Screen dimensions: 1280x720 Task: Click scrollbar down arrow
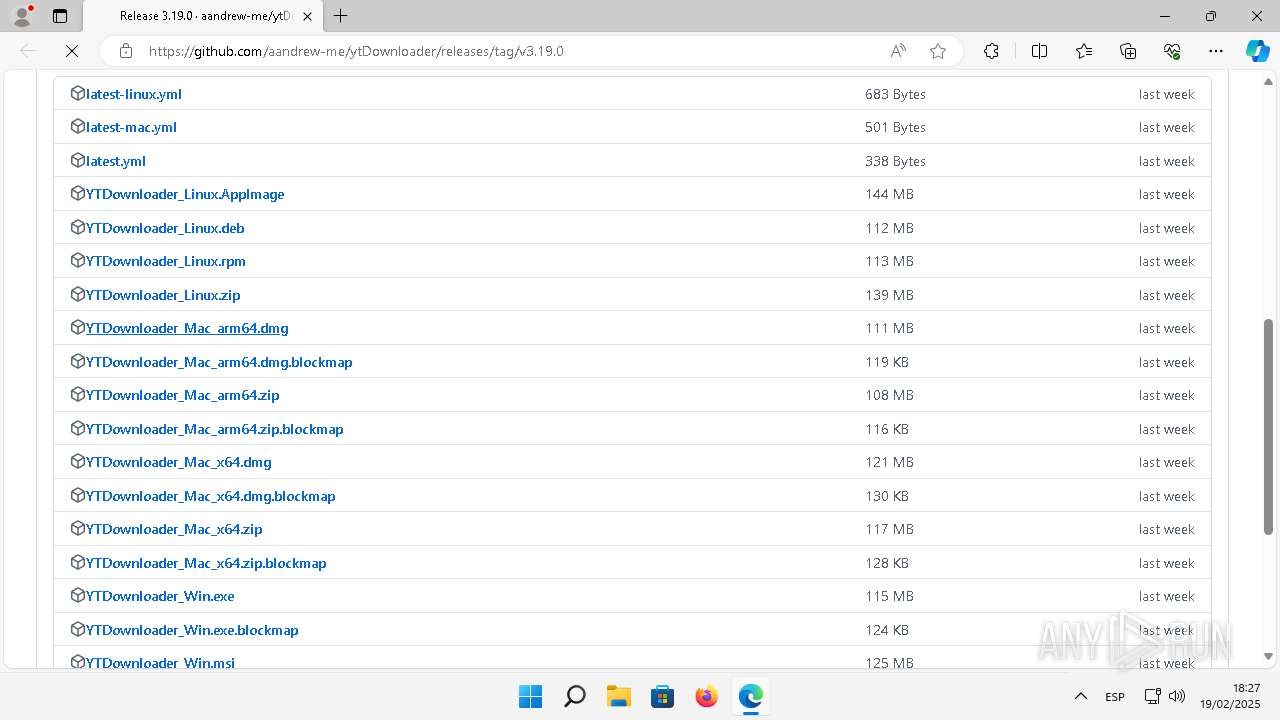click(x=1269, y=657)
